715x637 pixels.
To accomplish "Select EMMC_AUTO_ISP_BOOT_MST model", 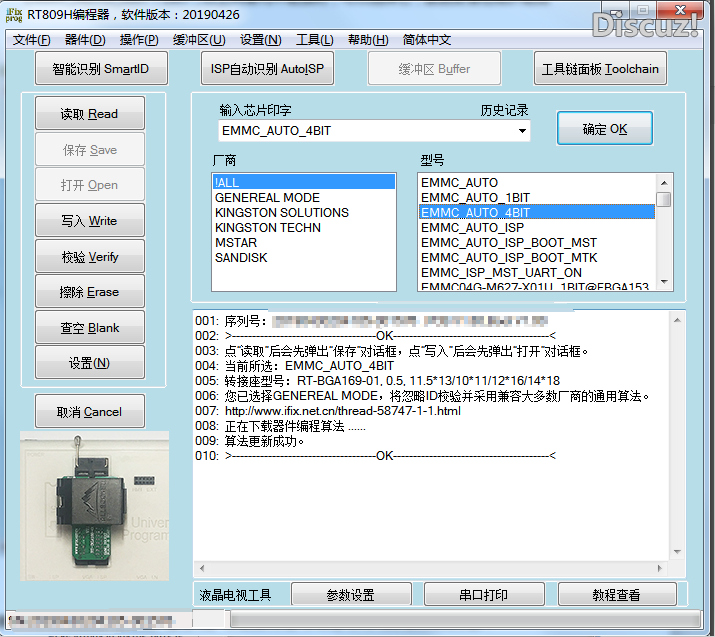I will [537, 243].
